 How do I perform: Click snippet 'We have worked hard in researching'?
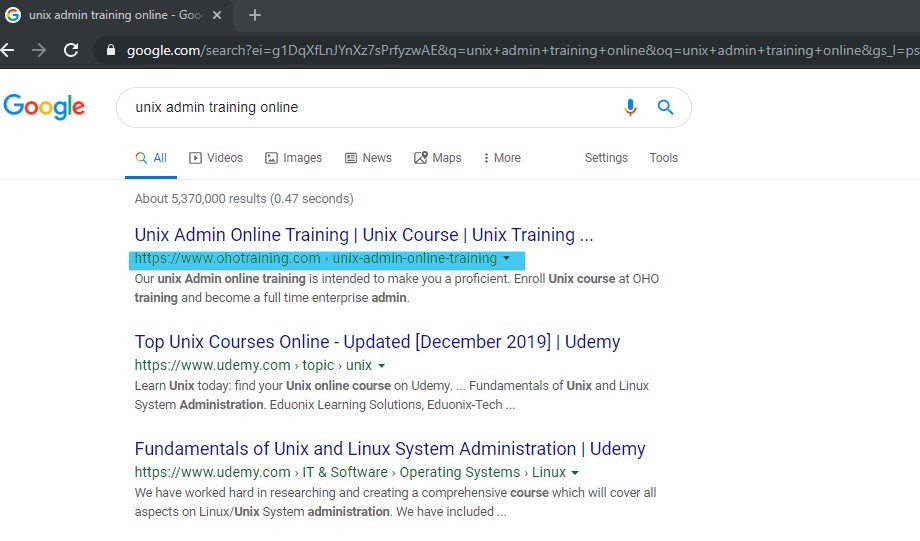coord(395,502)
